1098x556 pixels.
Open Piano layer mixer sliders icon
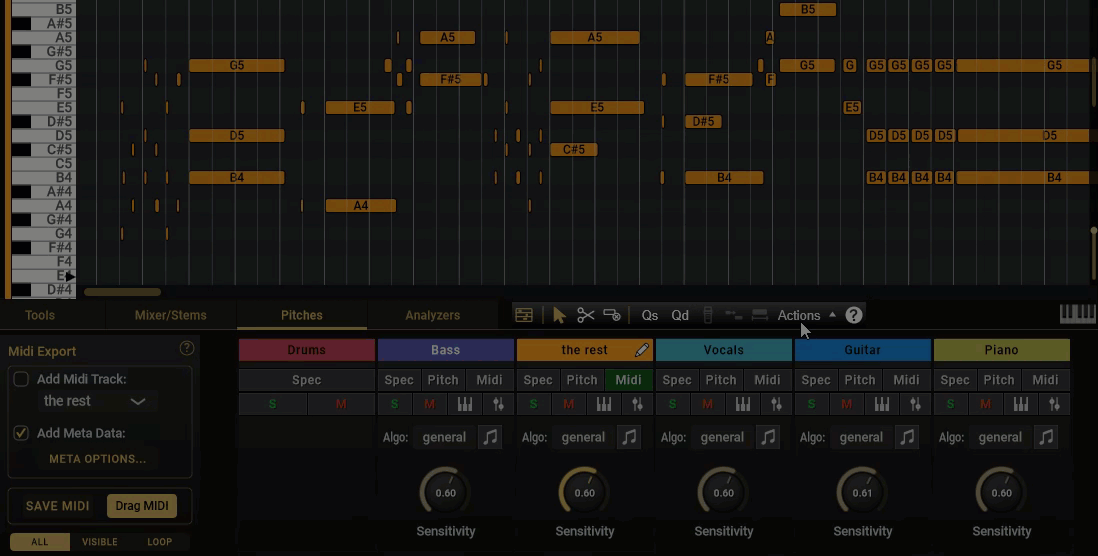point(1054,404)
